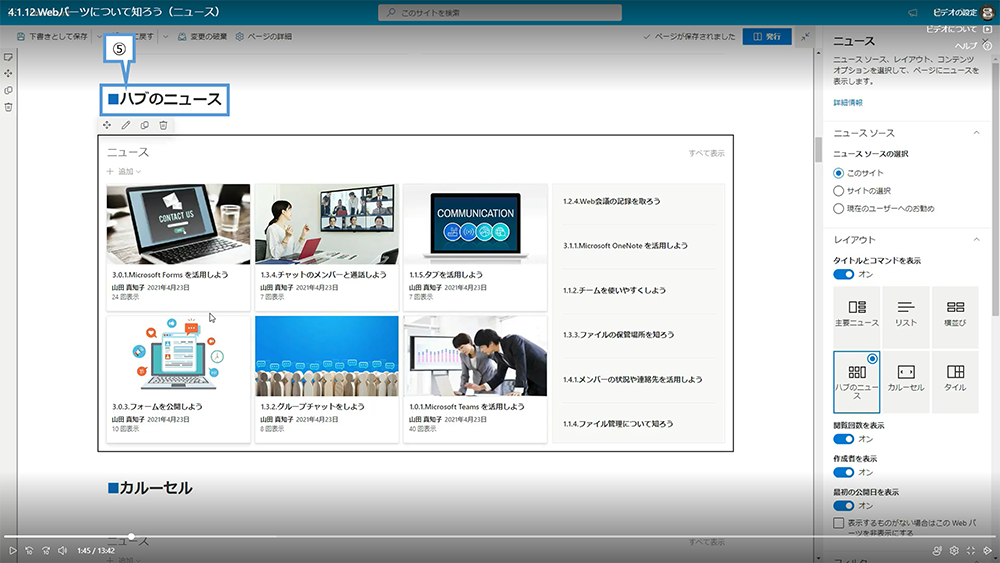Click the section edit icon in left rail

(8, 57)
